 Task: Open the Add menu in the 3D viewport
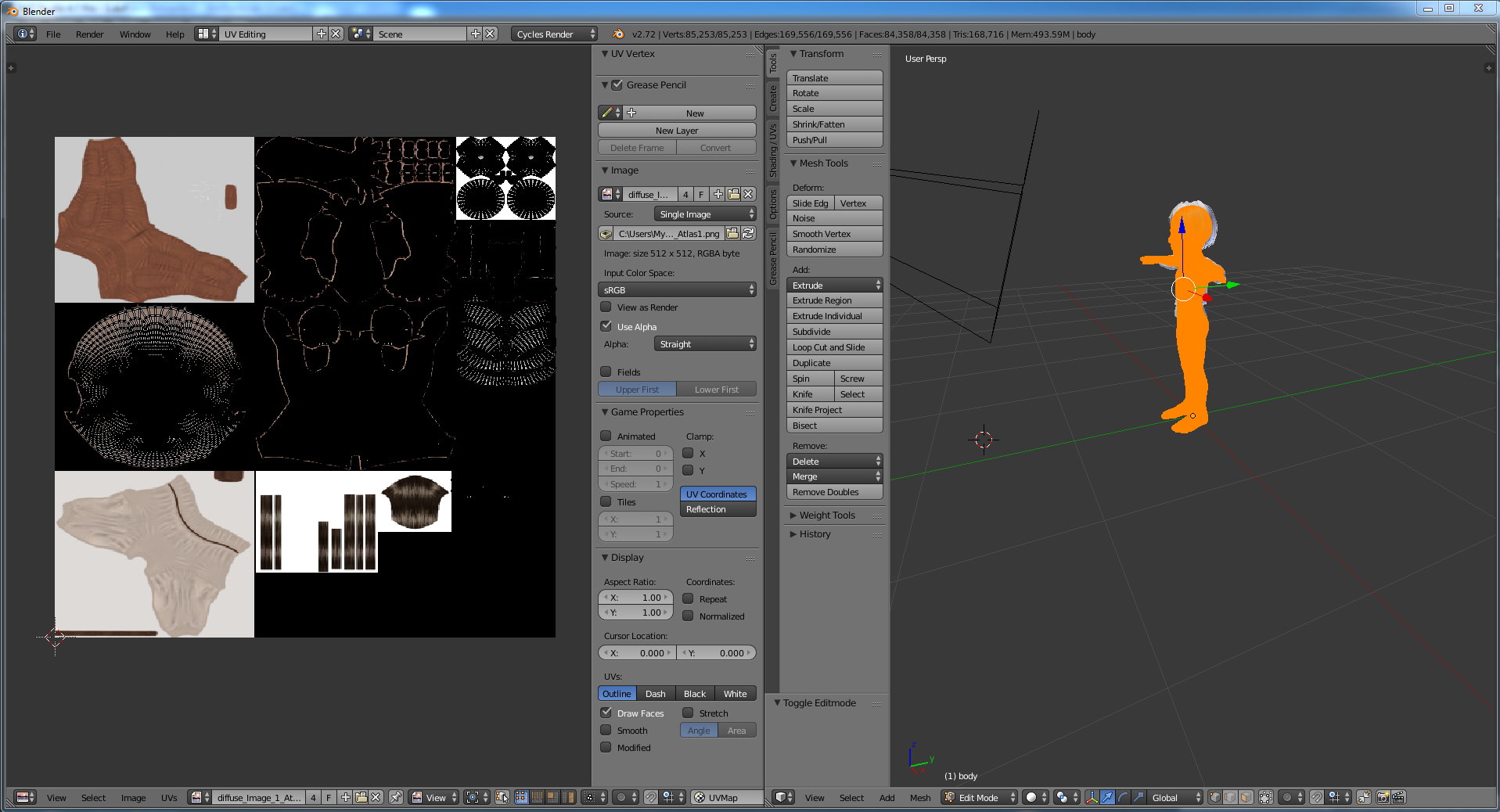[887, 798]
